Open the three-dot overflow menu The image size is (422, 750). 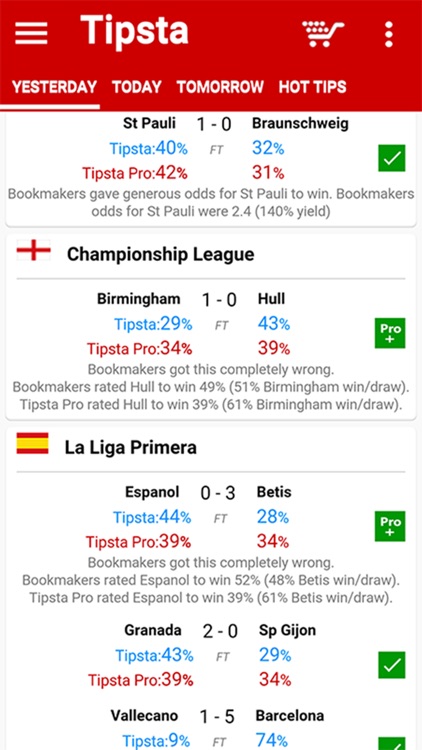389,34
